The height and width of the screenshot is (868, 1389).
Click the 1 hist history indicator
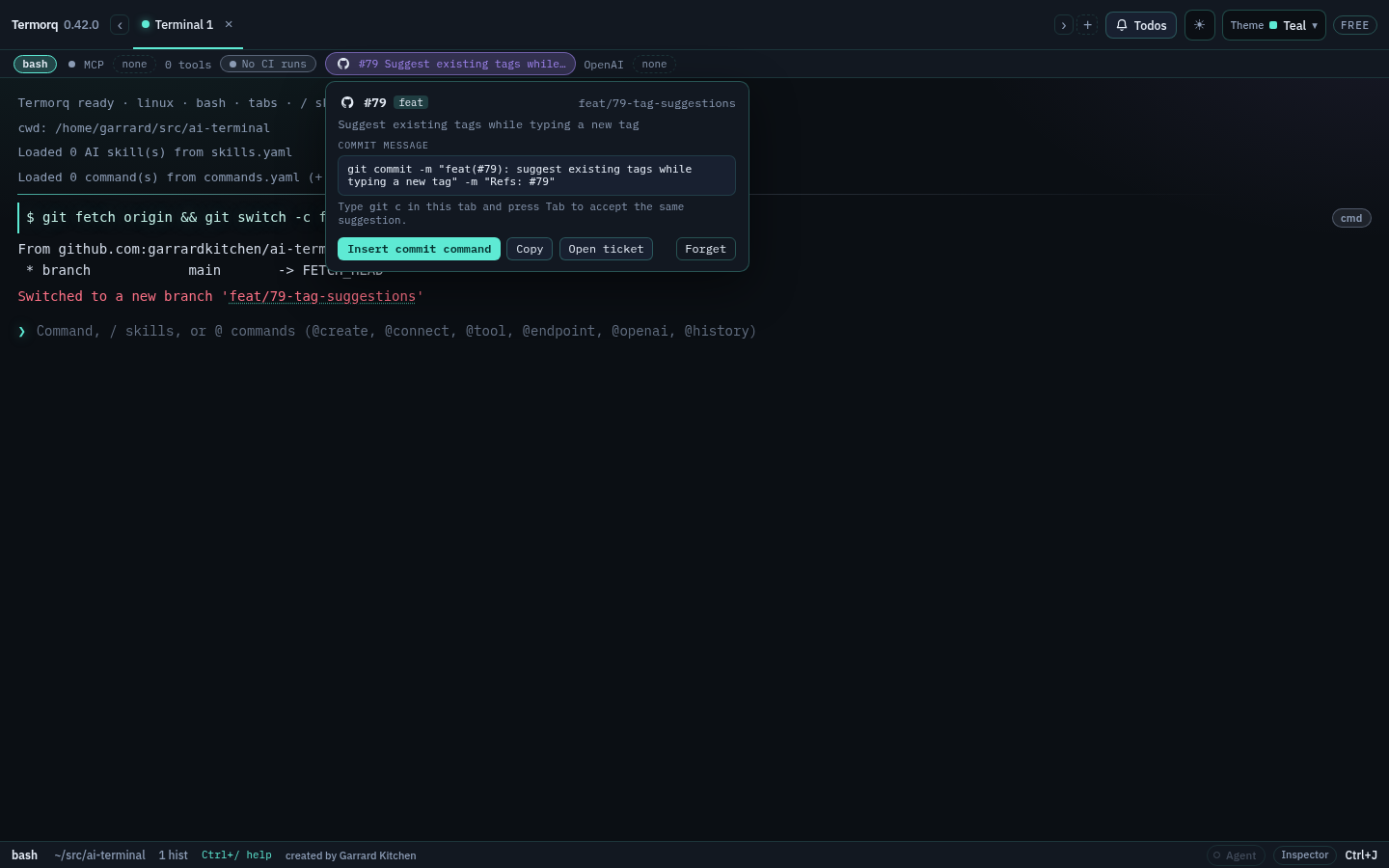(174, 855)
